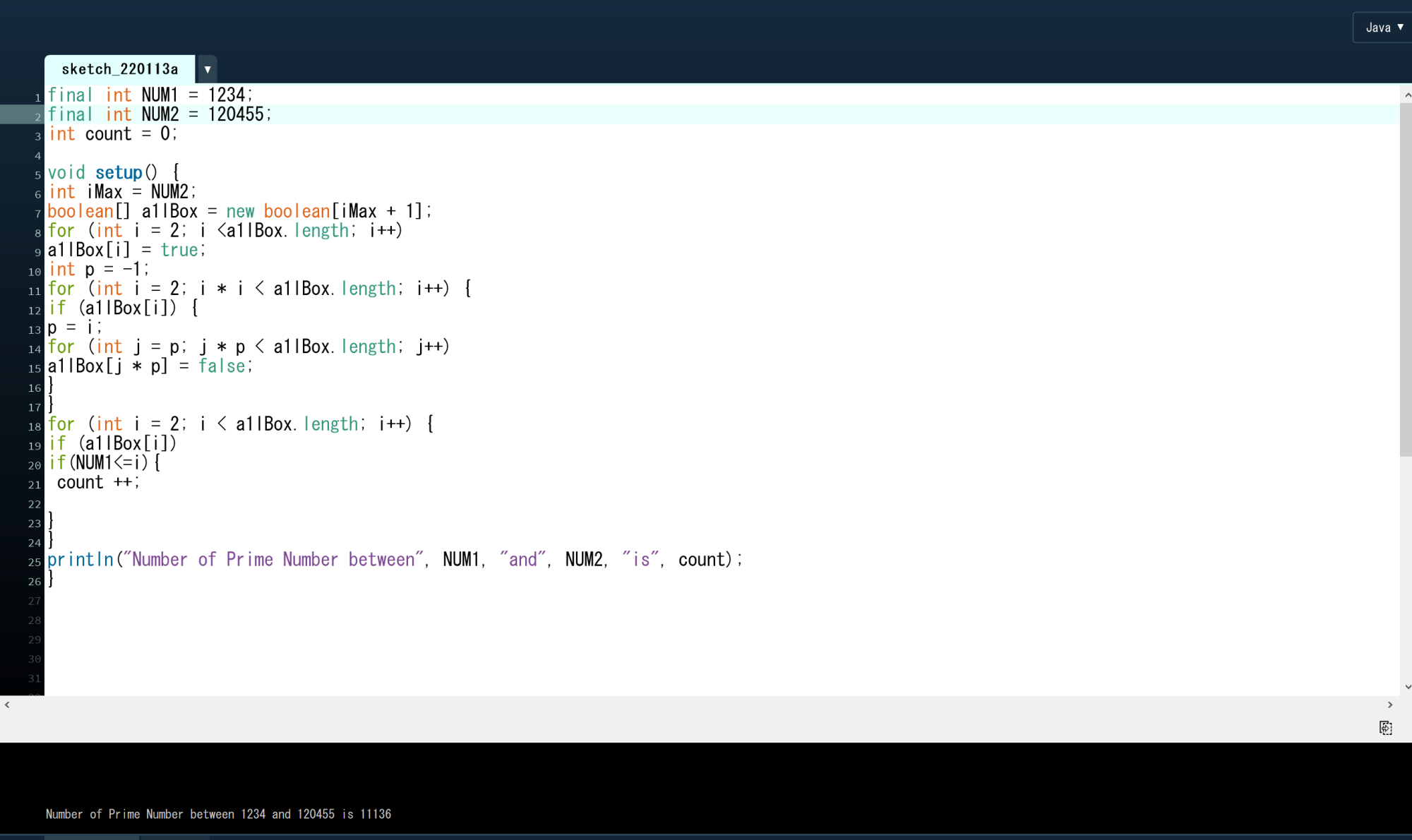Click the "void setup() {" line
The height and width of the screenshot is (840, 1412).
pyautogui.click(x=114, y=172)
